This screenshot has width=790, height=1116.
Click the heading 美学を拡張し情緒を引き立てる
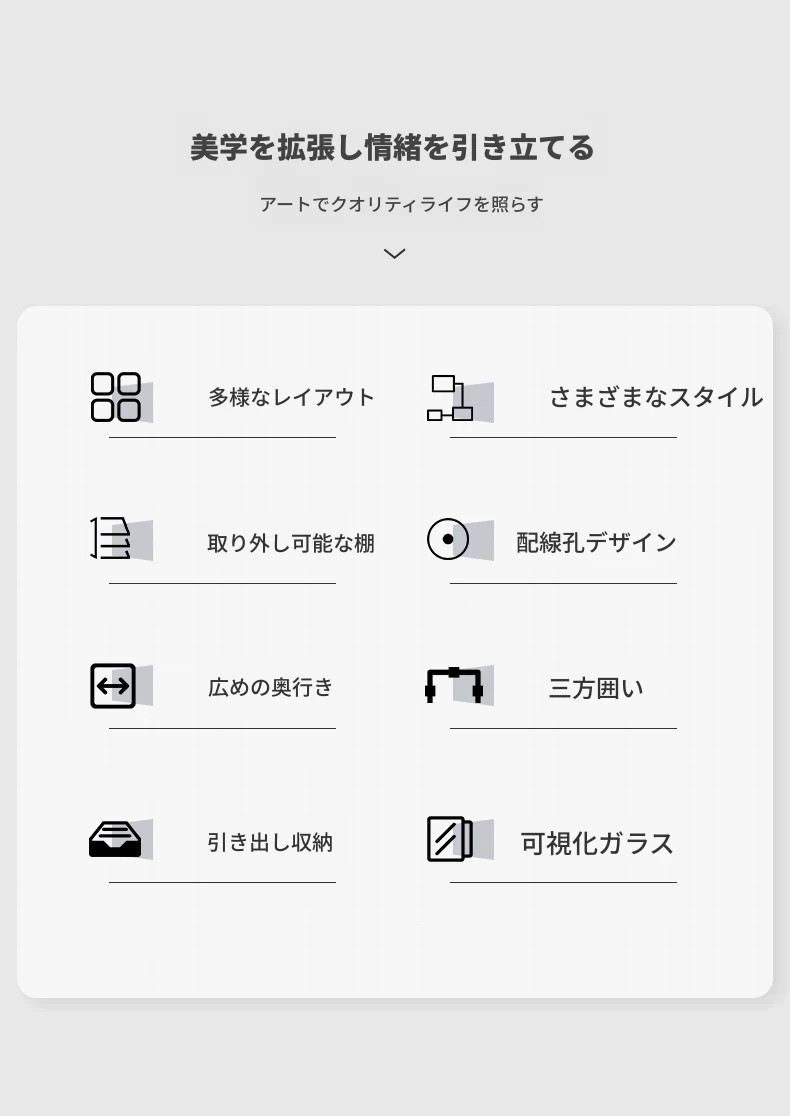(x=393, y=148)
